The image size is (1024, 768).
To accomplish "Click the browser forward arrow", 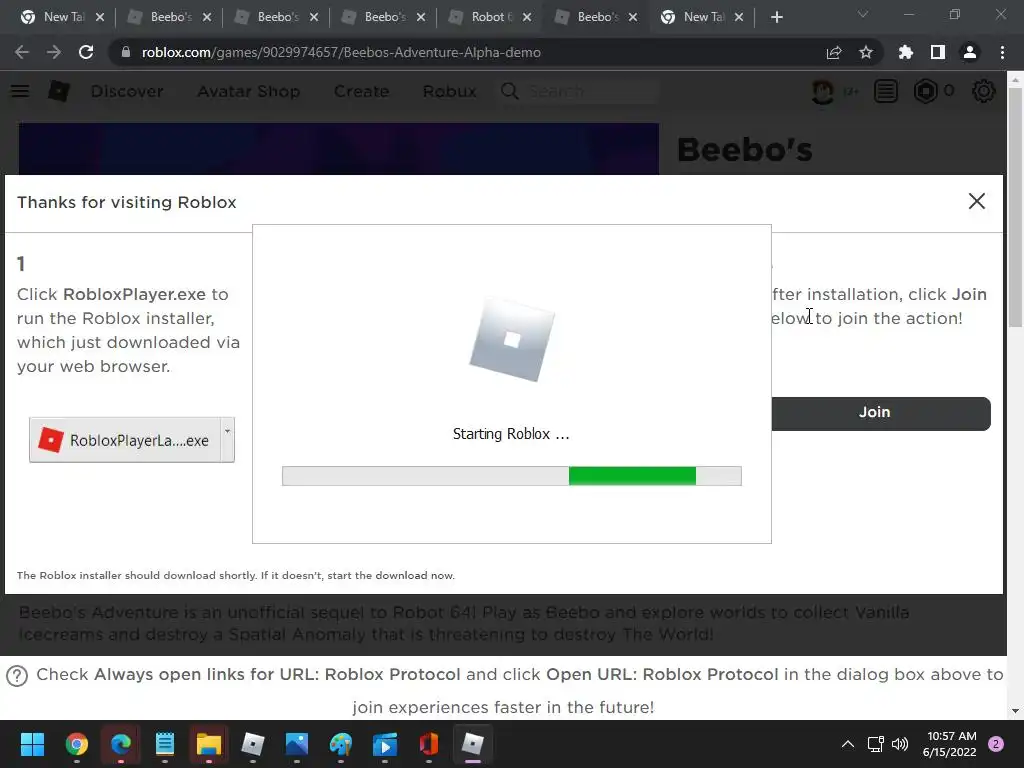I will [x=54, y=52].
